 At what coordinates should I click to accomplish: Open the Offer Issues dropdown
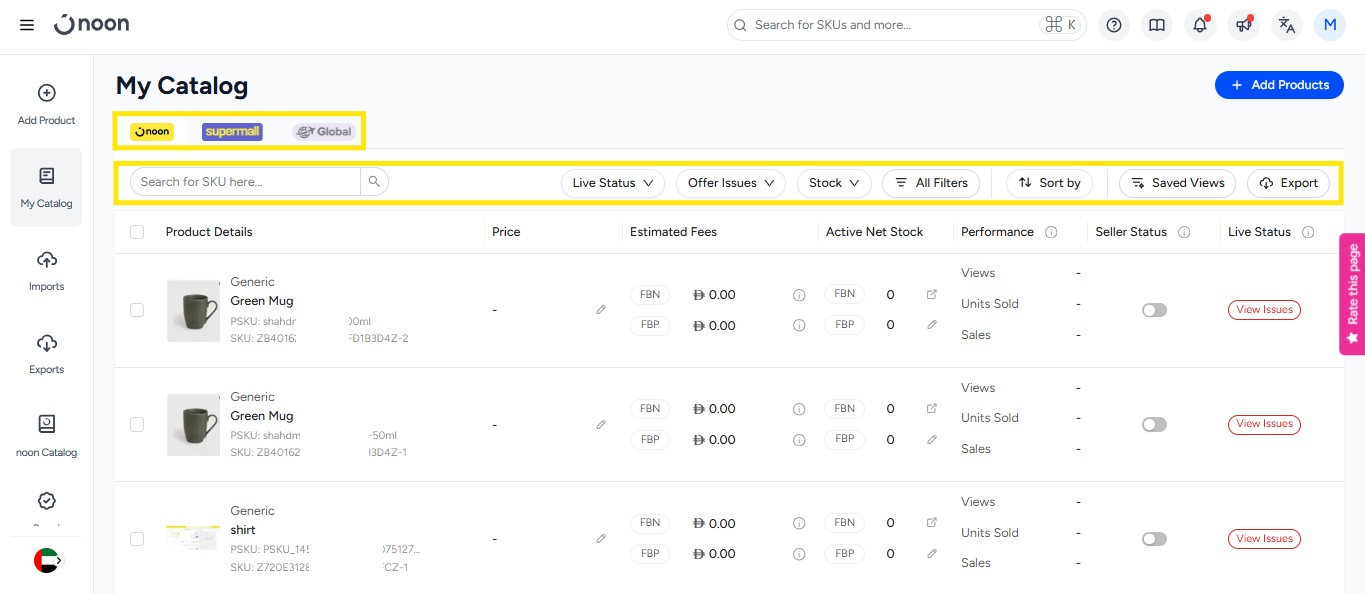coord(730,183)
